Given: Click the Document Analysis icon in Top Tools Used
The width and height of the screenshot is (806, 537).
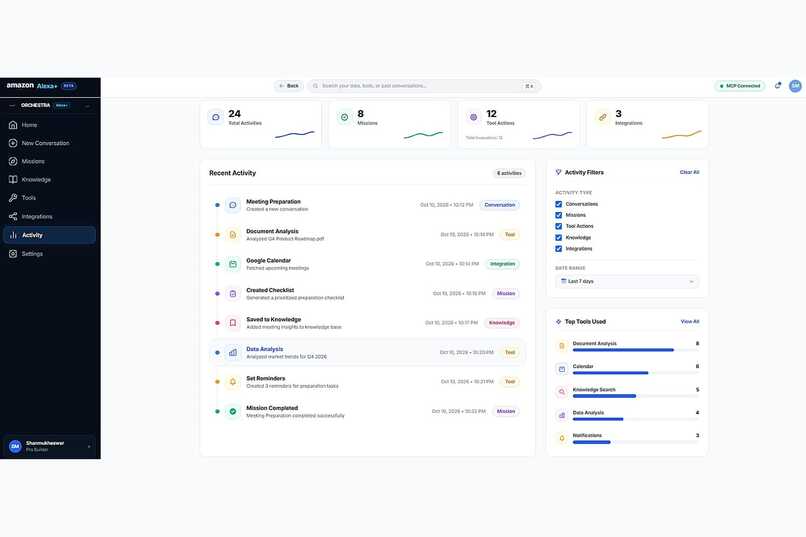Looking at the screenshot, I should (x=562, y=346).
